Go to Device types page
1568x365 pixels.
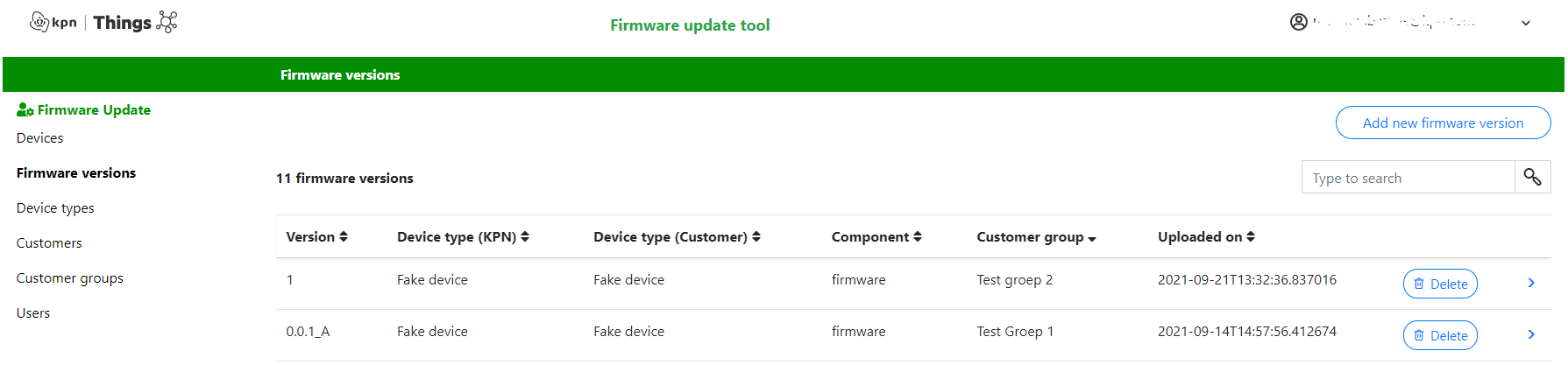pos(55,208)
